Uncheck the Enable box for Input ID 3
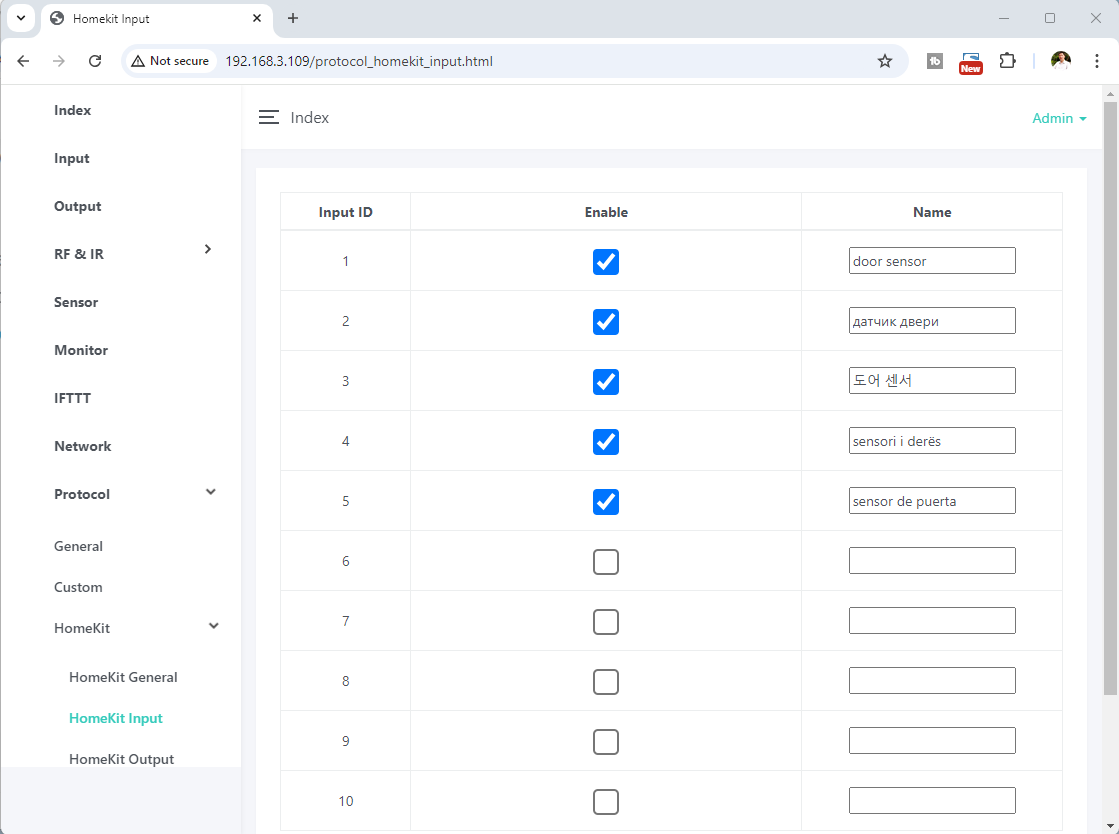 point(605,382)
